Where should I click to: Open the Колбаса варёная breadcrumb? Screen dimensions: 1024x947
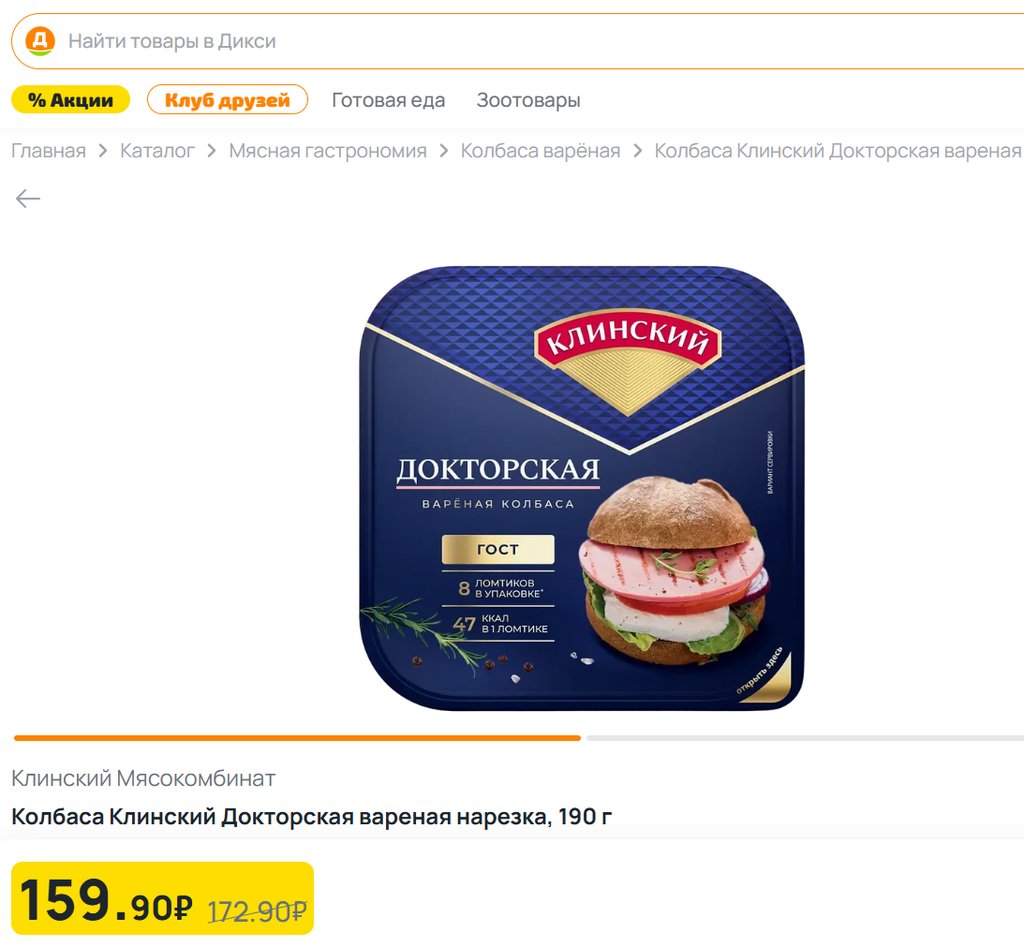click(x=541, y=151)
